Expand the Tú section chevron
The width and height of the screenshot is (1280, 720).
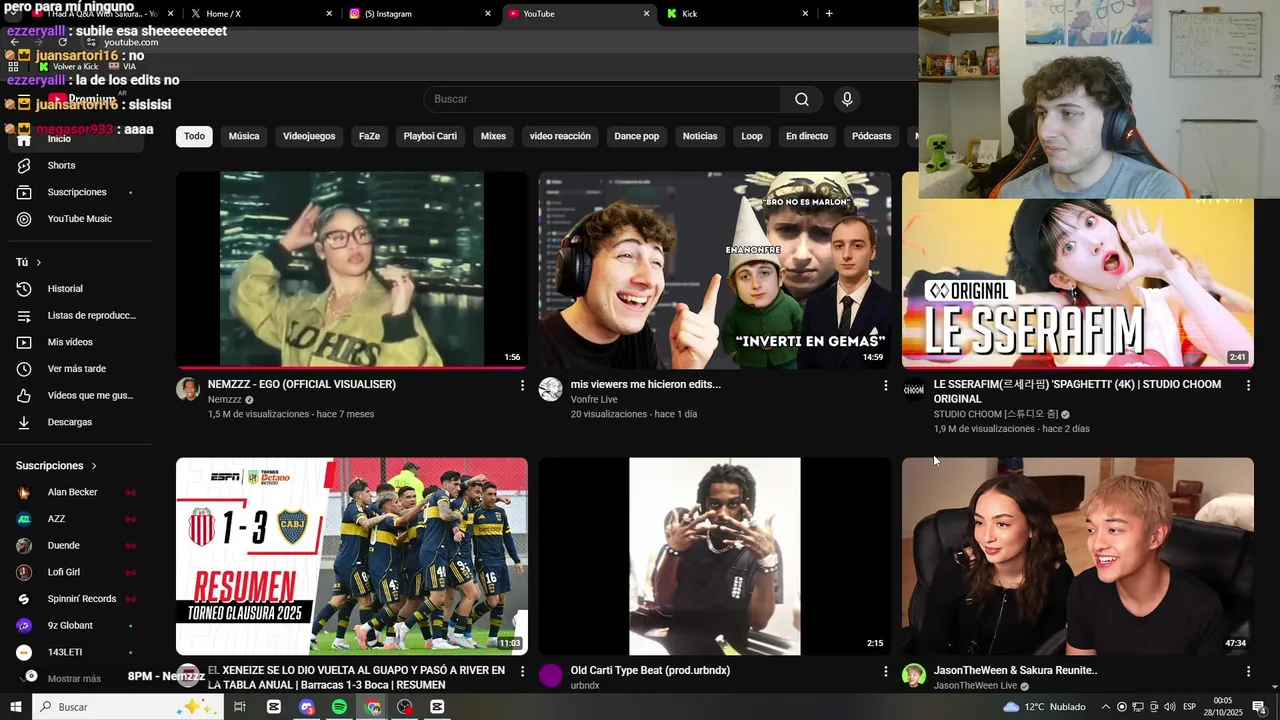[x=39, y=262]
